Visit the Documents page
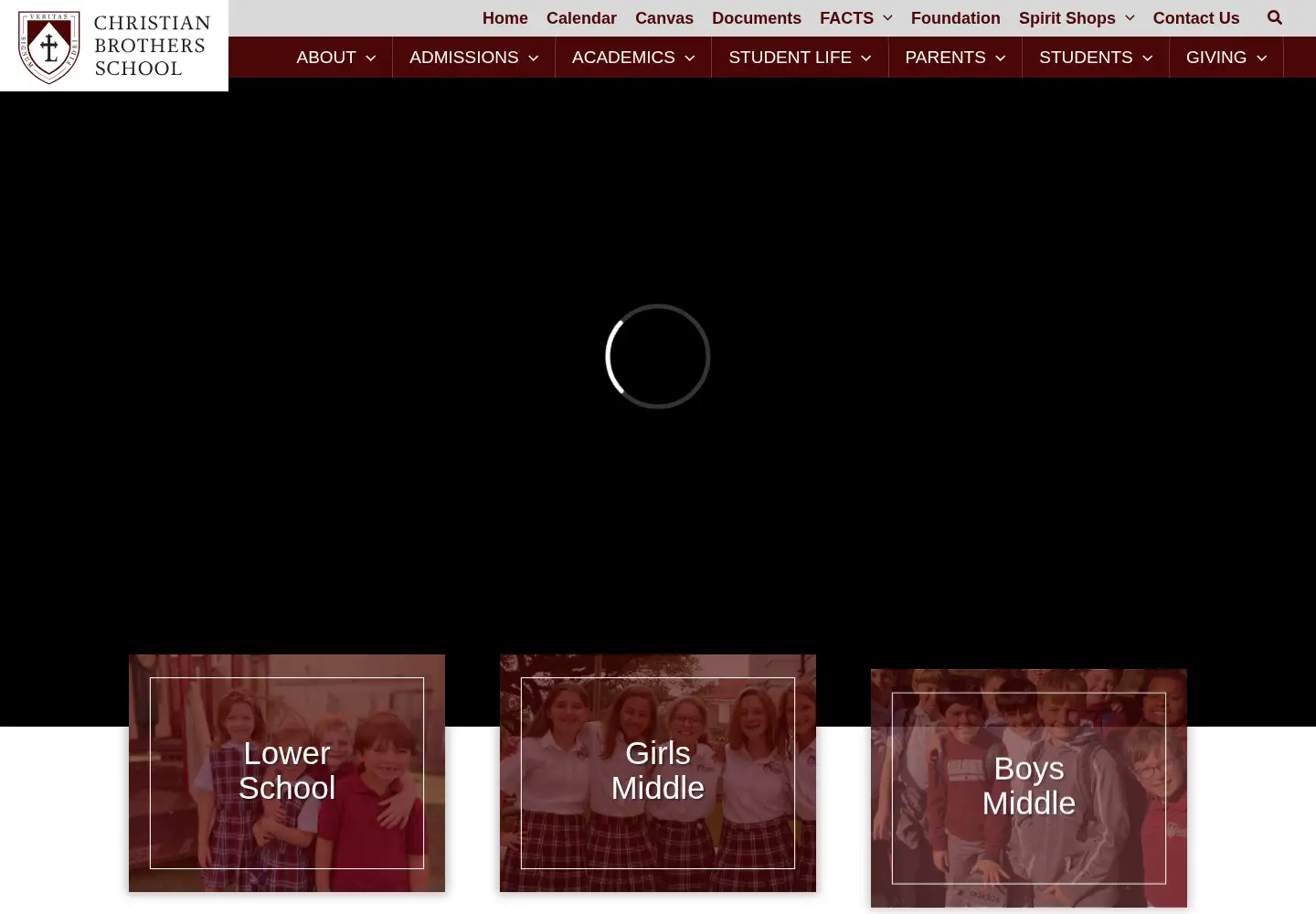1316x914 pixels. 757,18
